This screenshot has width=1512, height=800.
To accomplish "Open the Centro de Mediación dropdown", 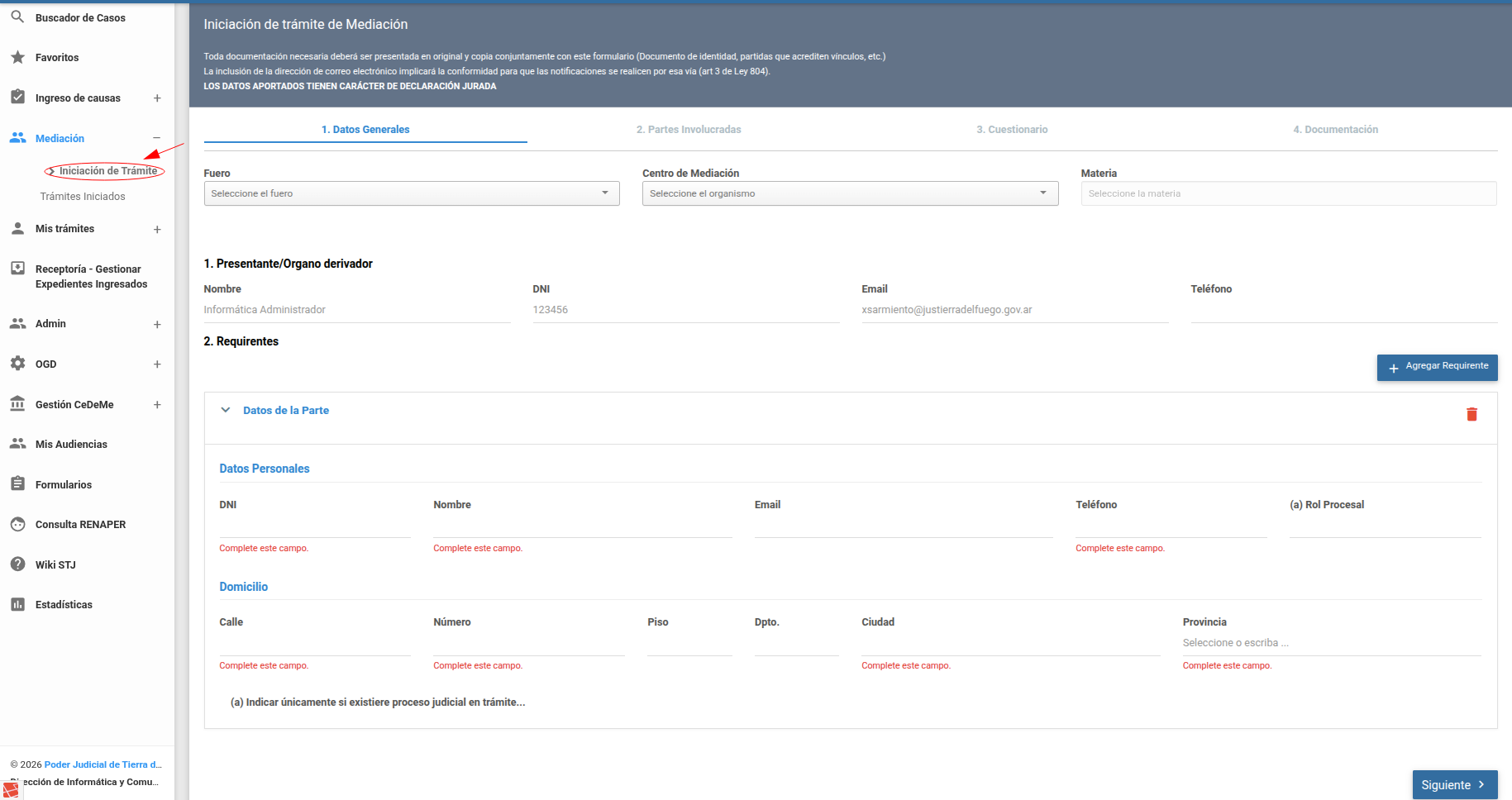I will click(x=850, y=193).
